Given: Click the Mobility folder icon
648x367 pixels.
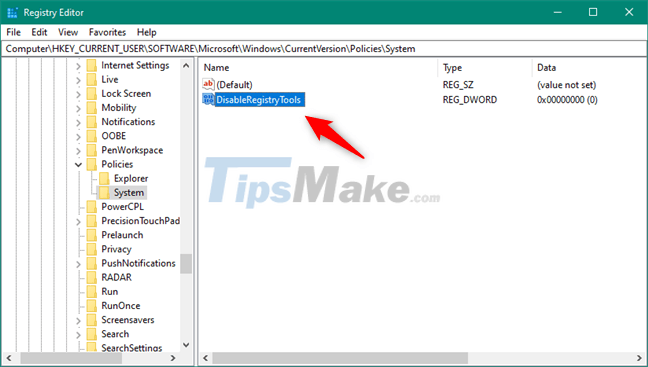Looking at the screenshot, I should click(92, 107).
